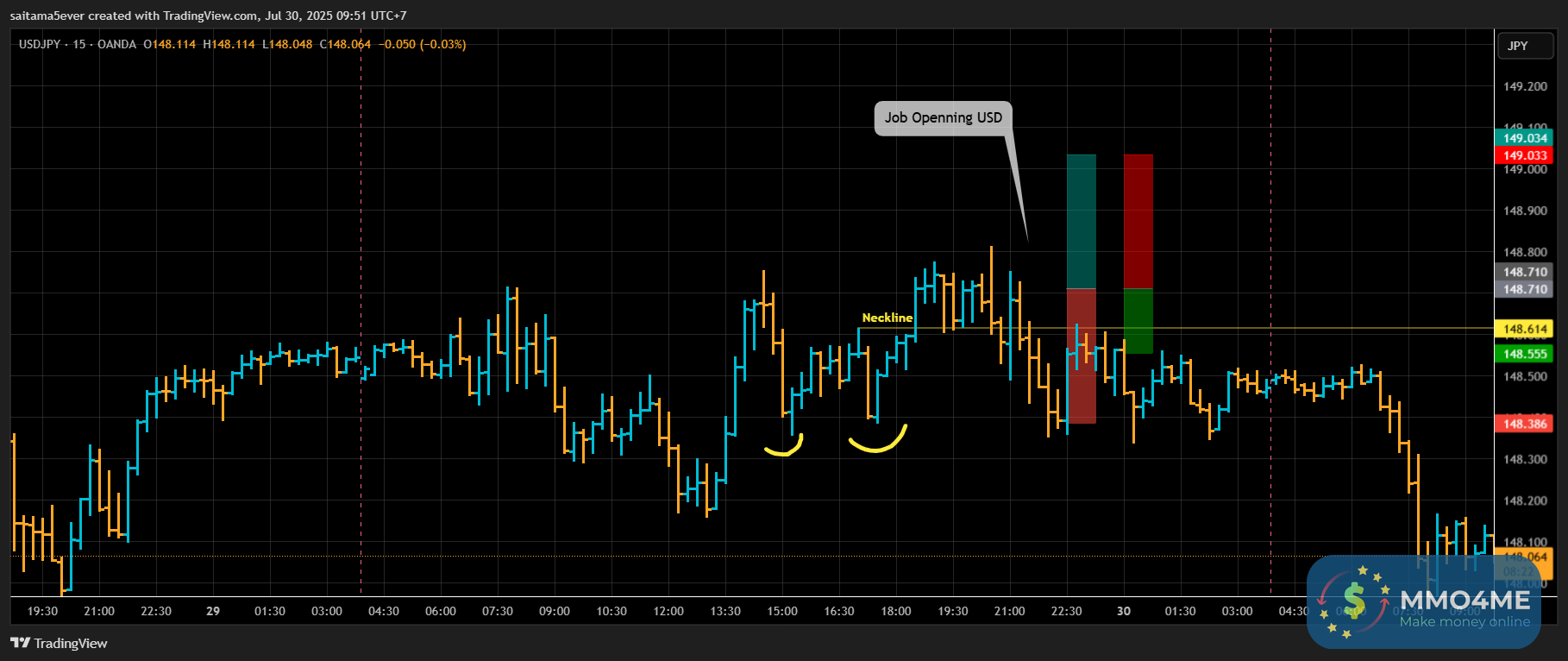Click the 18:00 time axis label
This screenshot has width=1568, height=661.
(x=896, y=611)
